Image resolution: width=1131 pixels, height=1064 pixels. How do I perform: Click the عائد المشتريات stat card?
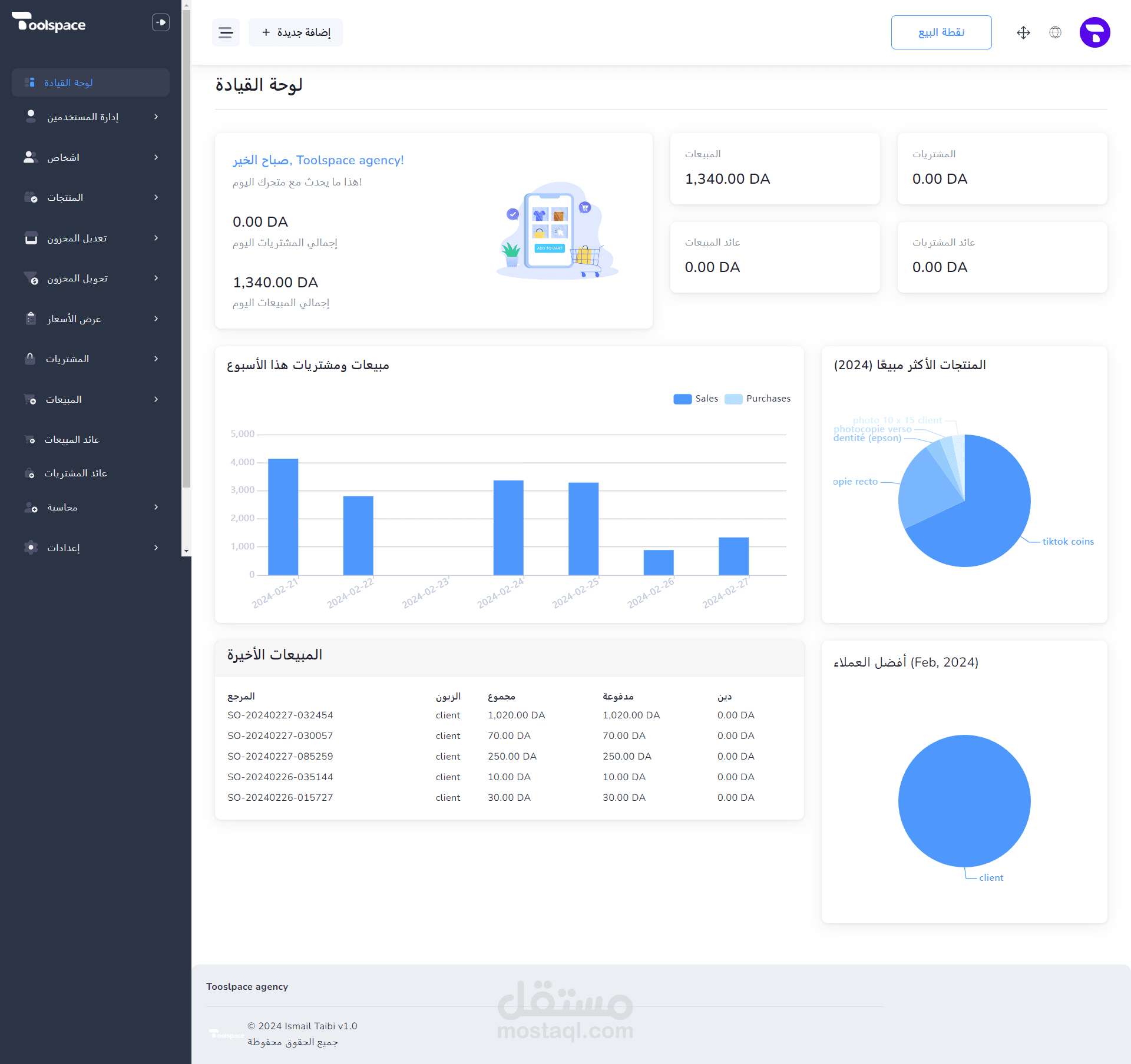pyautogui.click(x=1003, y=257)
